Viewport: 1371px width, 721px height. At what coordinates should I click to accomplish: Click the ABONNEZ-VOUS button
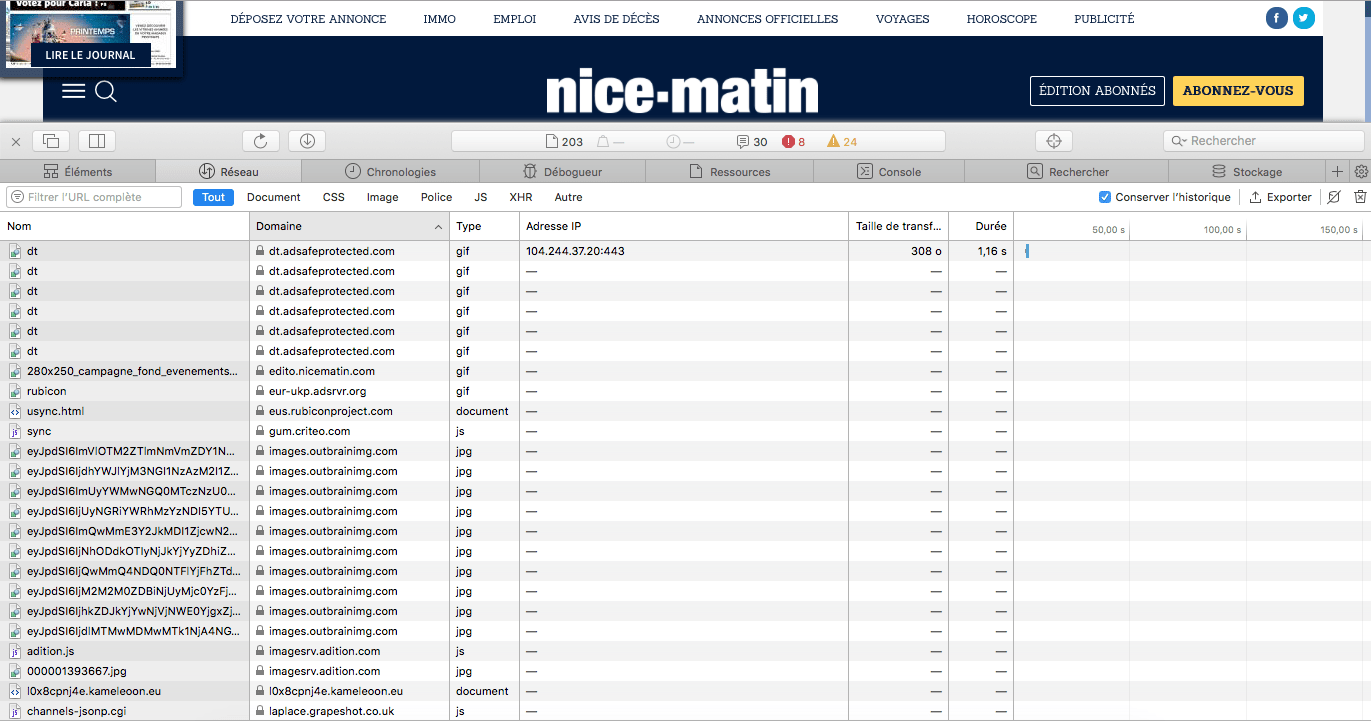point(1238,90)
